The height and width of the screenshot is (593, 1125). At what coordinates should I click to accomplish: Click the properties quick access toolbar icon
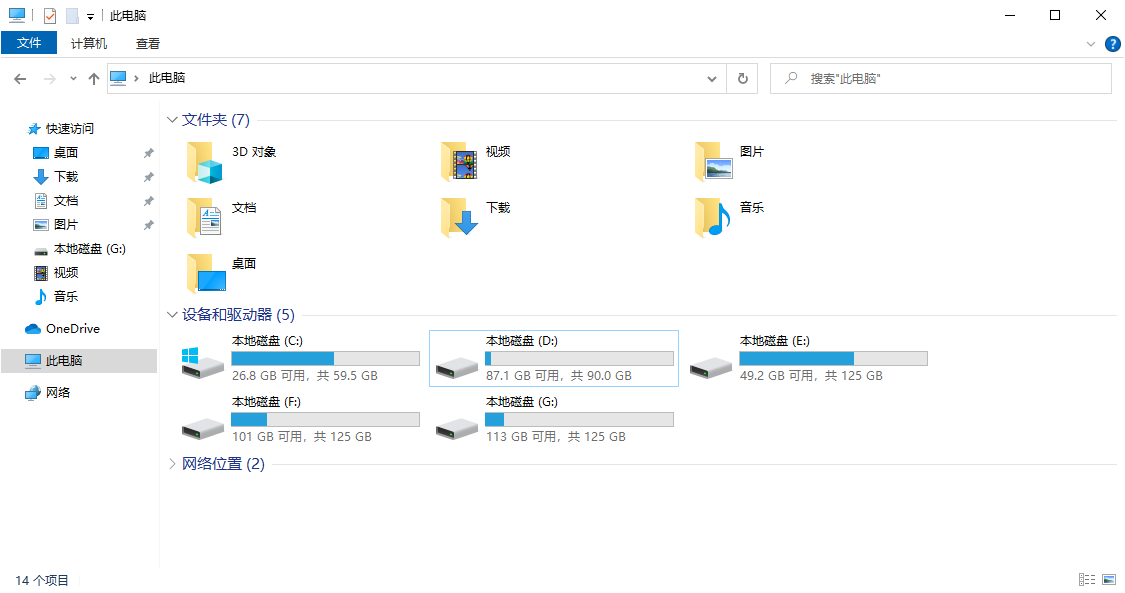50,16
